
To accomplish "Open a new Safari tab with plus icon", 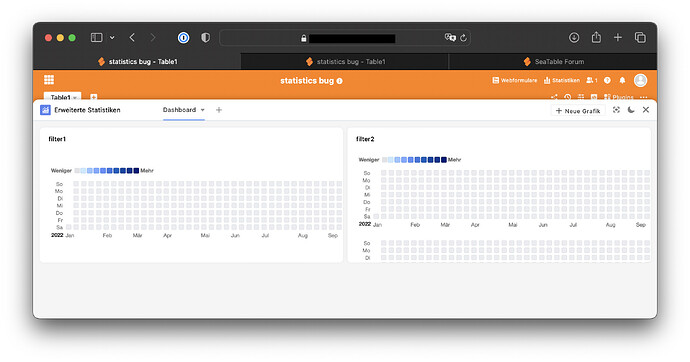I will [618, 38].
